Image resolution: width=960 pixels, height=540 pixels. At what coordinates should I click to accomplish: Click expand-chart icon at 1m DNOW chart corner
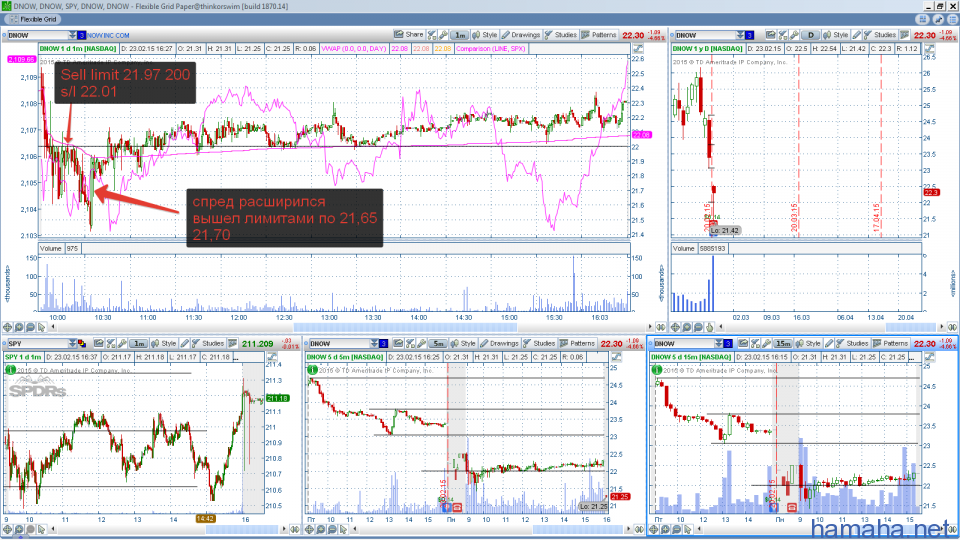pyautogui.click(x=638, y=48)
